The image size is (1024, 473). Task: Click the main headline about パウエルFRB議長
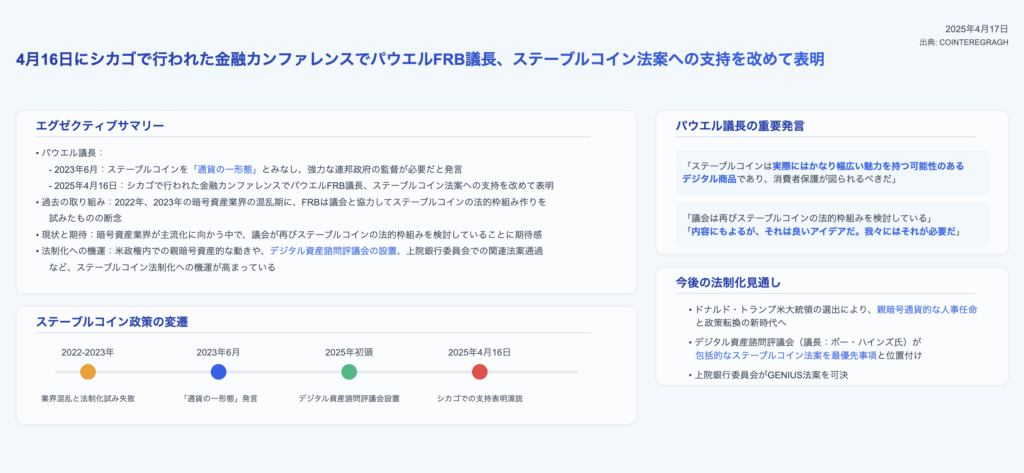(x=420, y=59)
